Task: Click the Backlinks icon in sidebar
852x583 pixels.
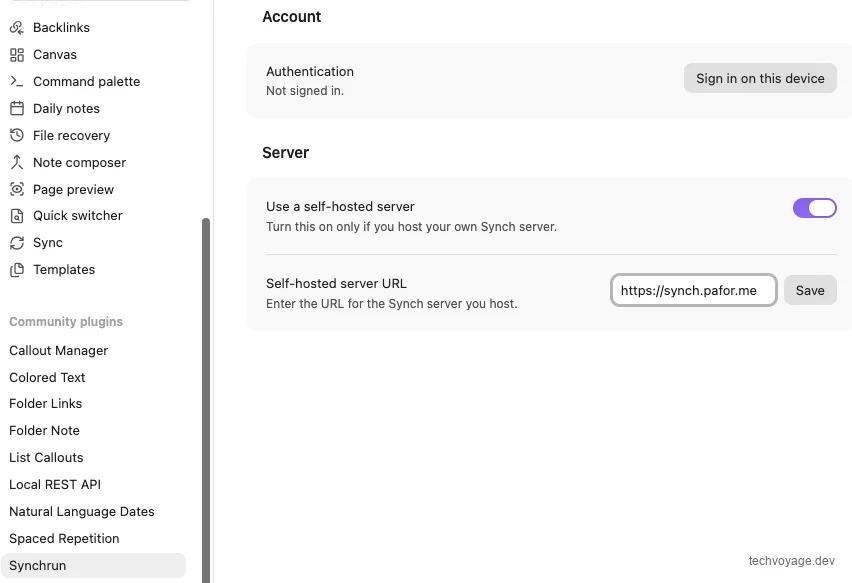Action: coord(17,28)
